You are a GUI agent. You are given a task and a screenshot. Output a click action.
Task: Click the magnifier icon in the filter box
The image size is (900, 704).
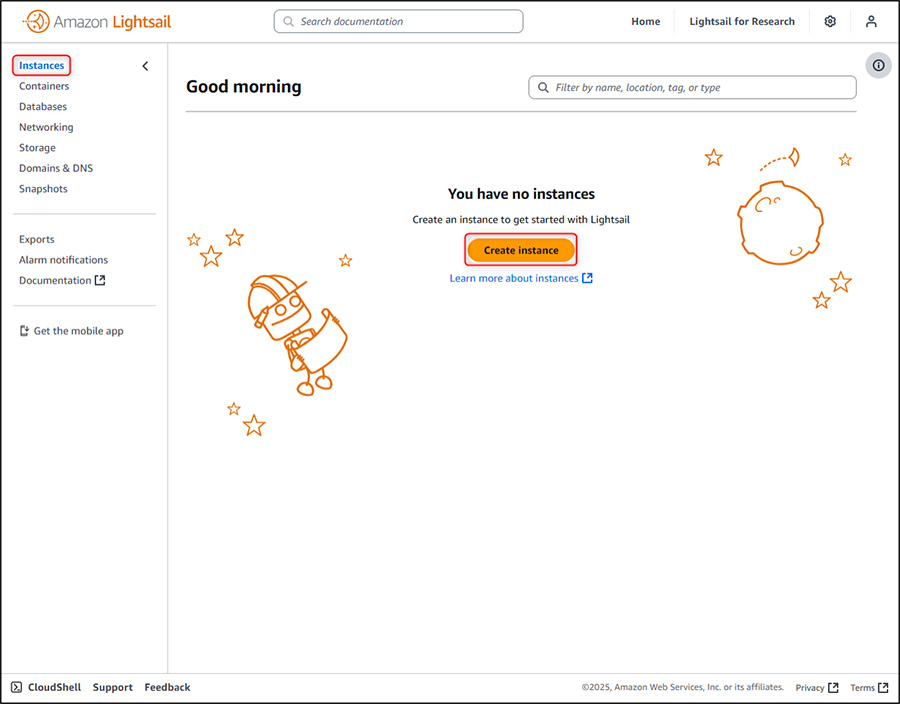541,87
